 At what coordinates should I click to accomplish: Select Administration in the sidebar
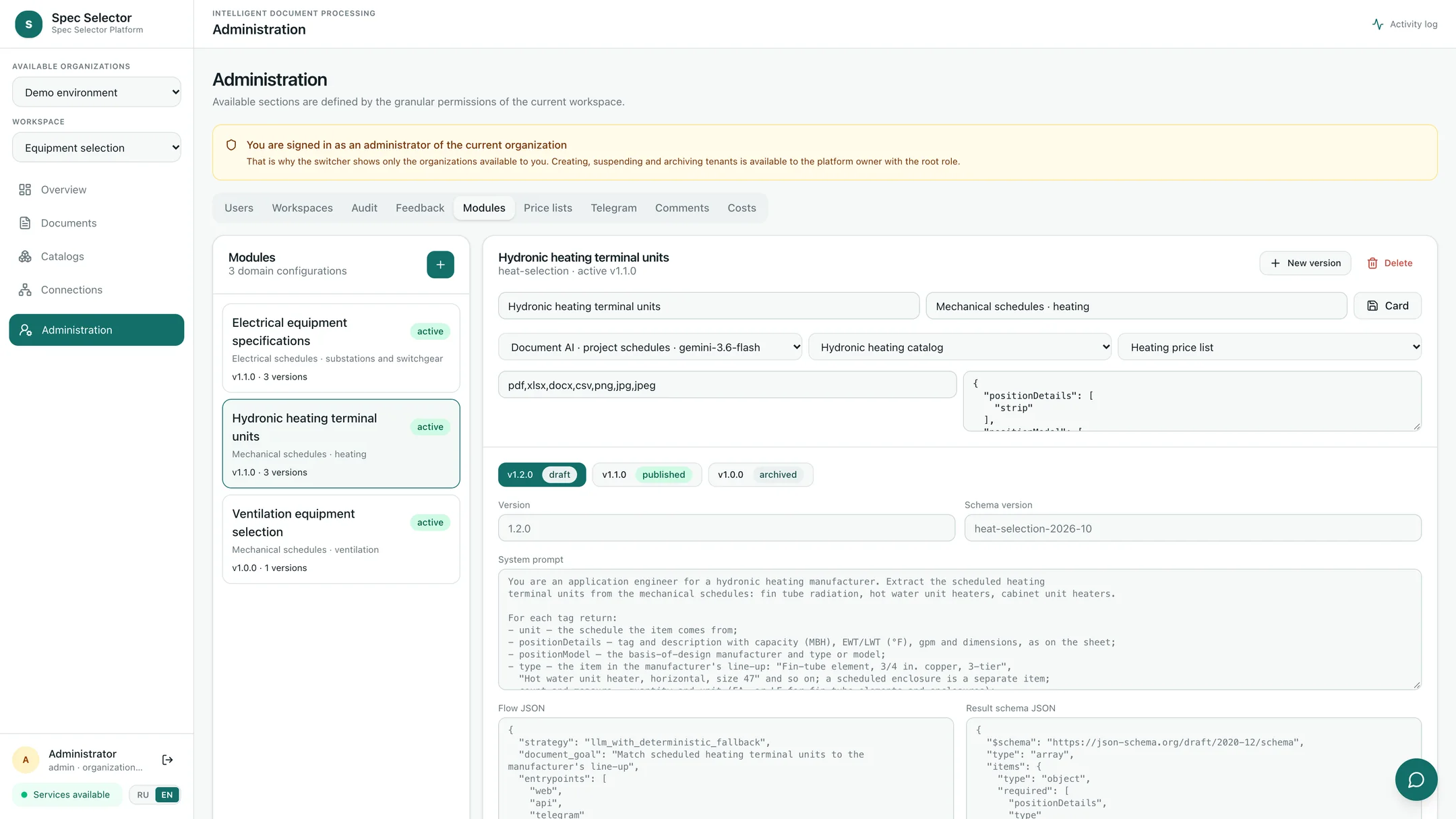pos(96,330)
